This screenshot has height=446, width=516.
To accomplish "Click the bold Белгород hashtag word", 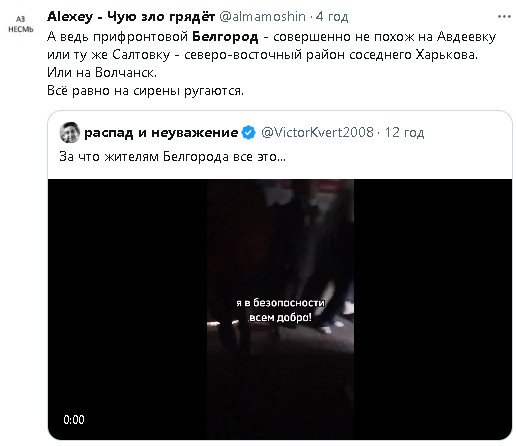I will (225, 37).
